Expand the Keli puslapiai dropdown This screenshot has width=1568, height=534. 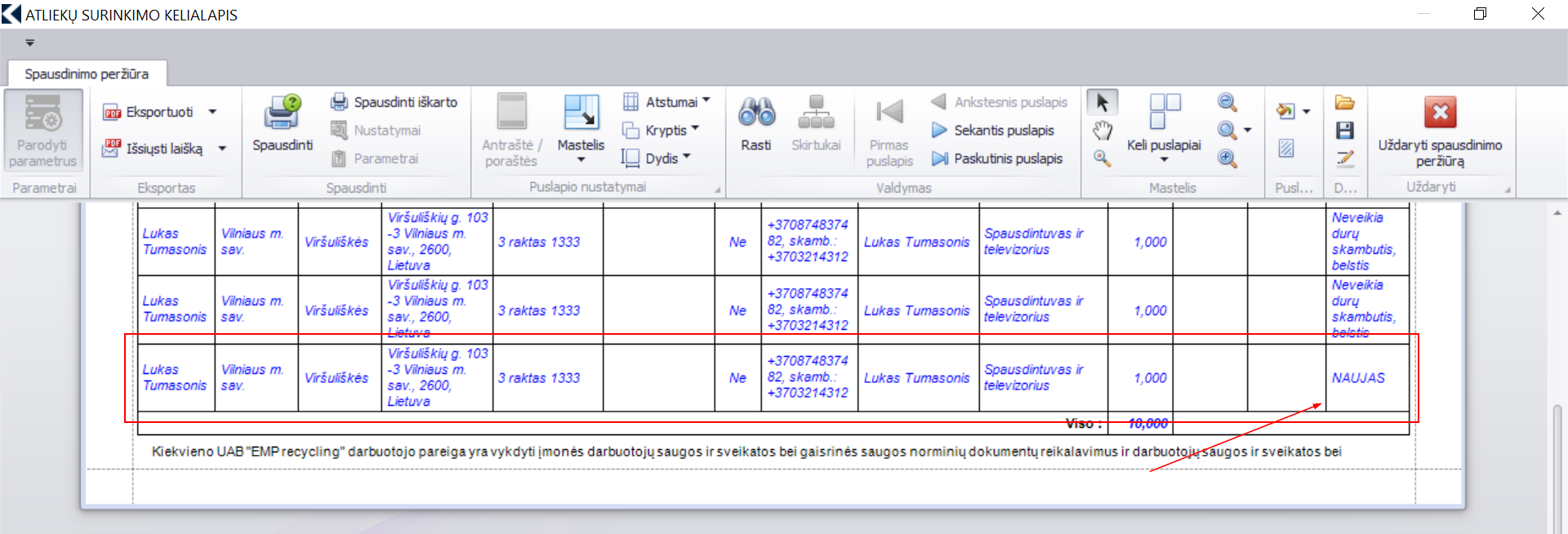tap(1164, 160)
